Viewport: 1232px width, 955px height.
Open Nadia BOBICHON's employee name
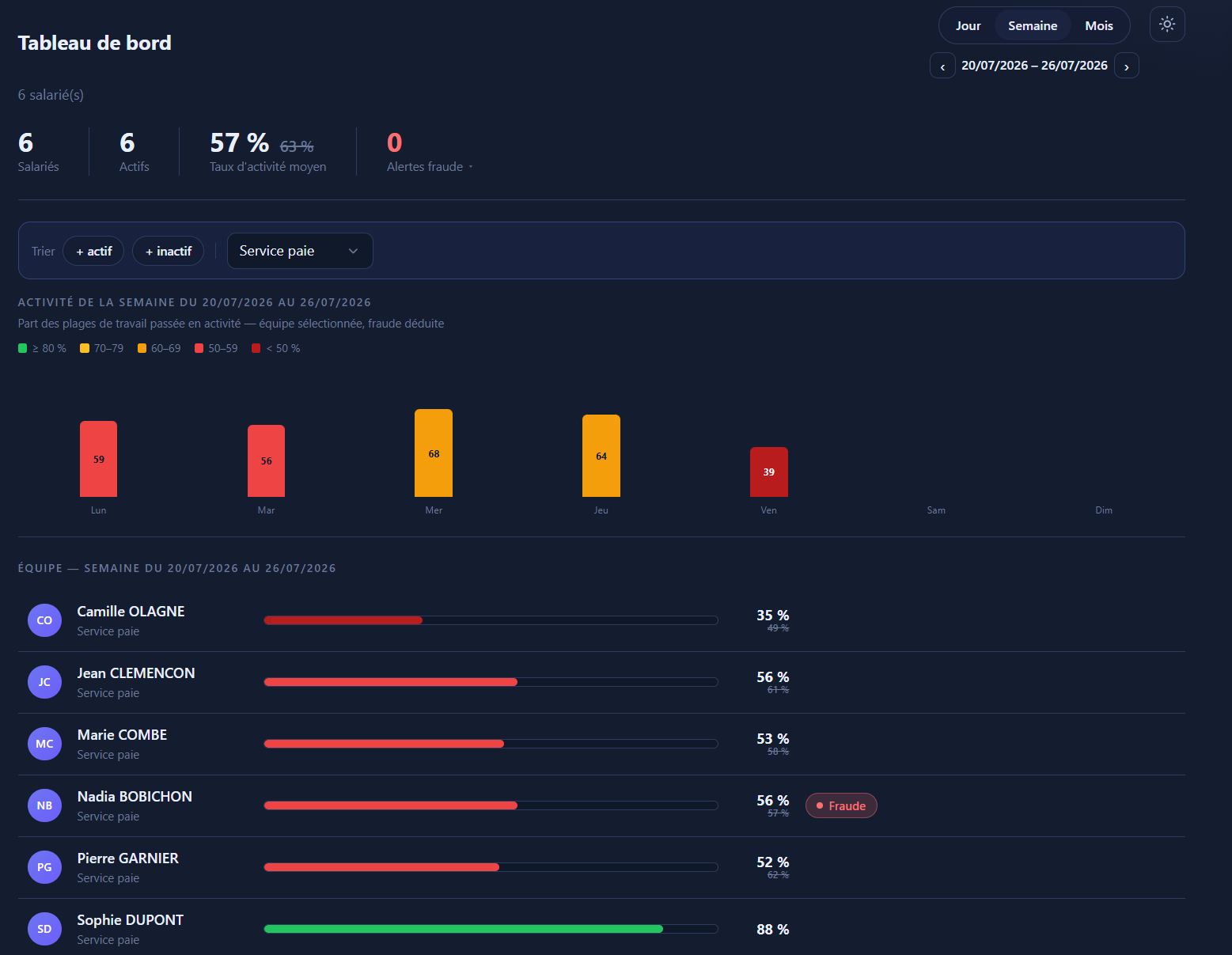pos(135,797)
